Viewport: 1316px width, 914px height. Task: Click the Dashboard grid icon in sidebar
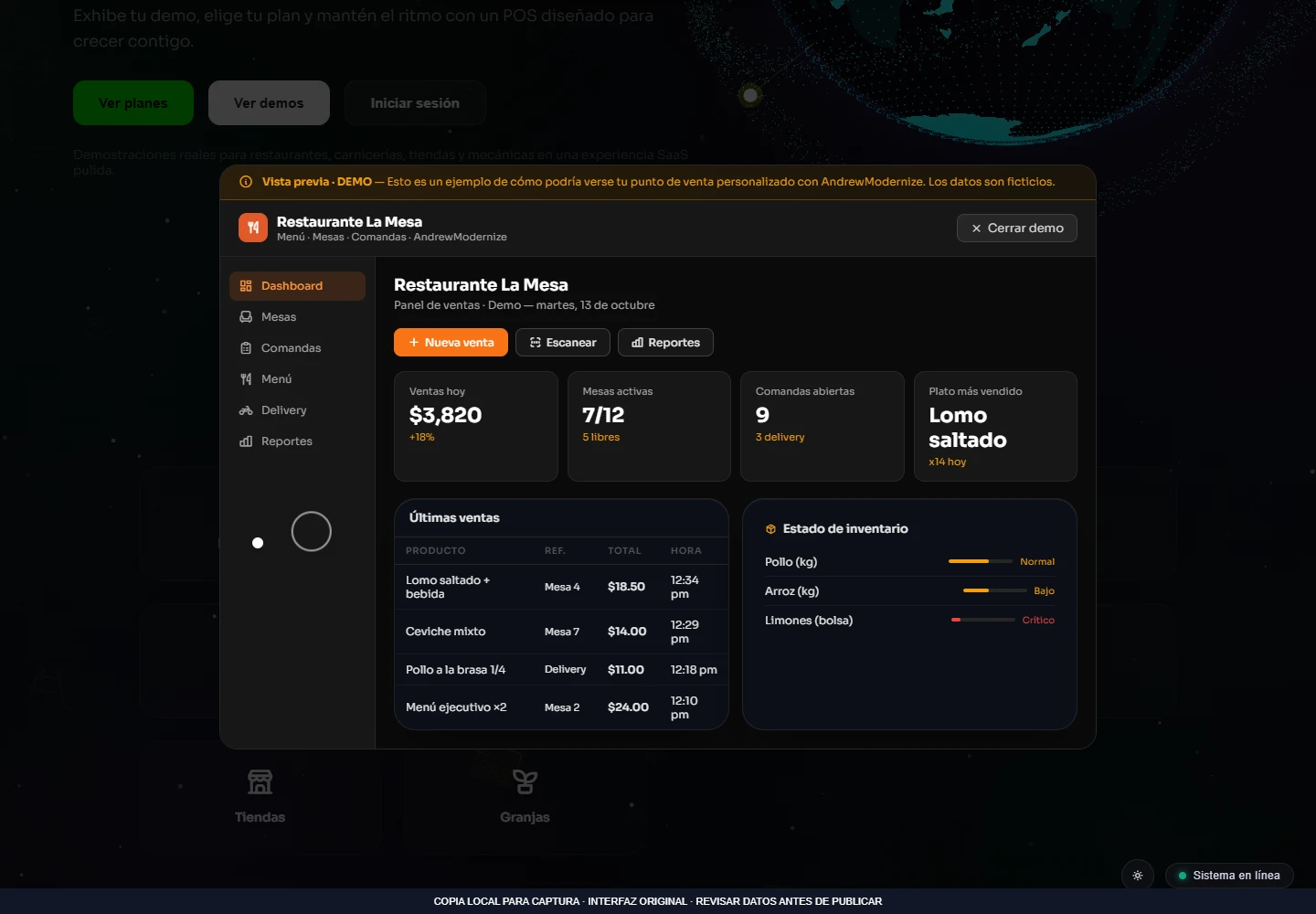(246, 286)
